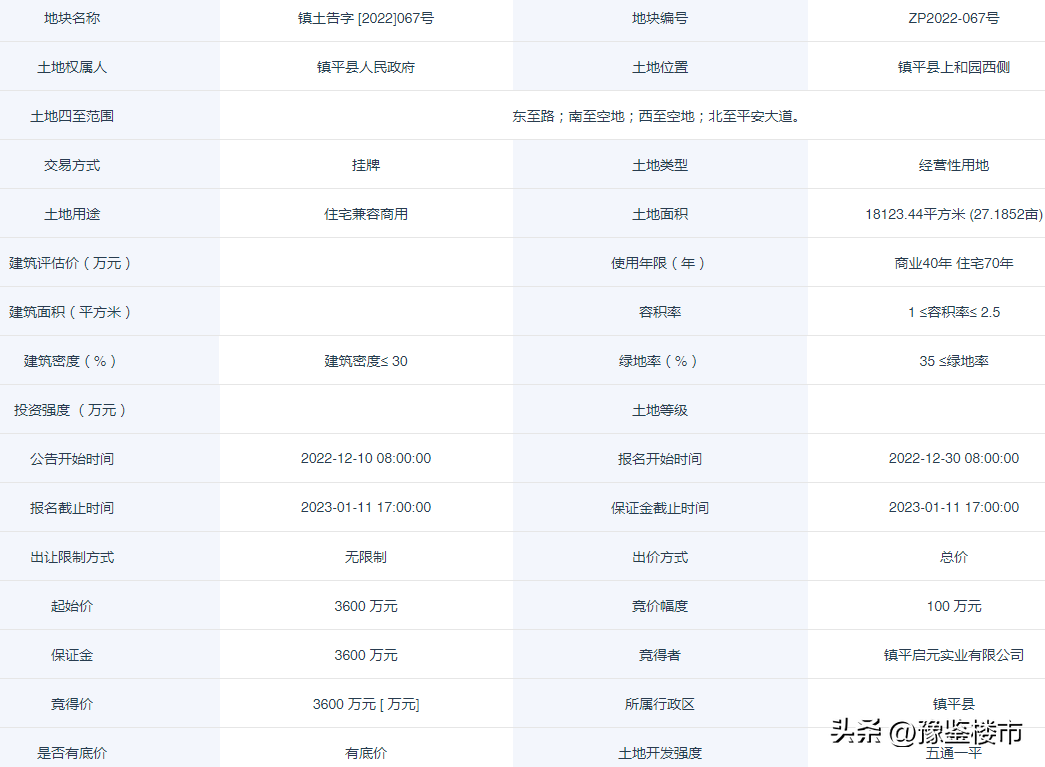Select the land owner value 镇平县人民政府
Image resolution: width=1045 pixels, height=767 pixels.
click(x=365, y=67)
